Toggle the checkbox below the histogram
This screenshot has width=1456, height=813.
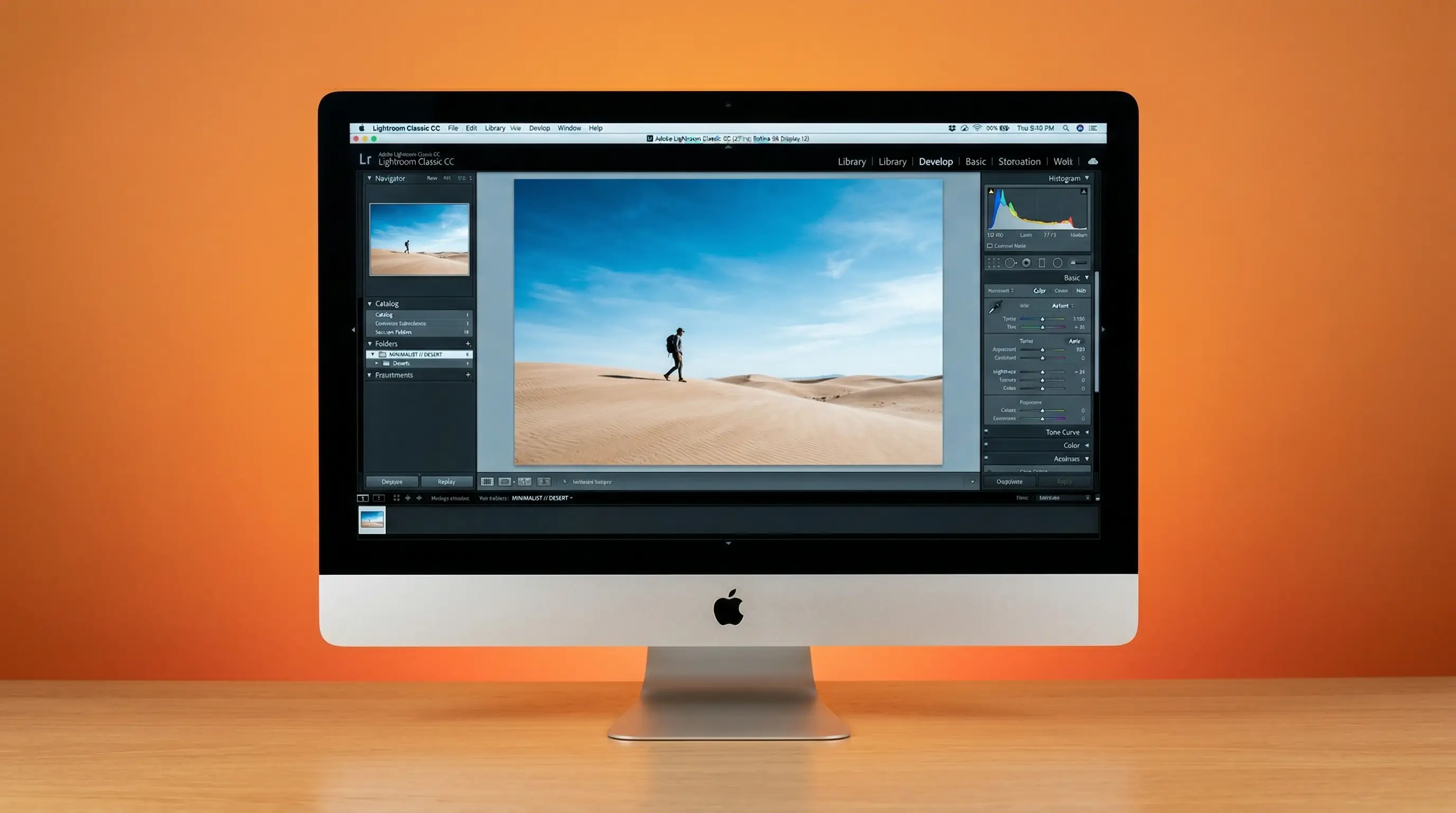pos(990,246)
